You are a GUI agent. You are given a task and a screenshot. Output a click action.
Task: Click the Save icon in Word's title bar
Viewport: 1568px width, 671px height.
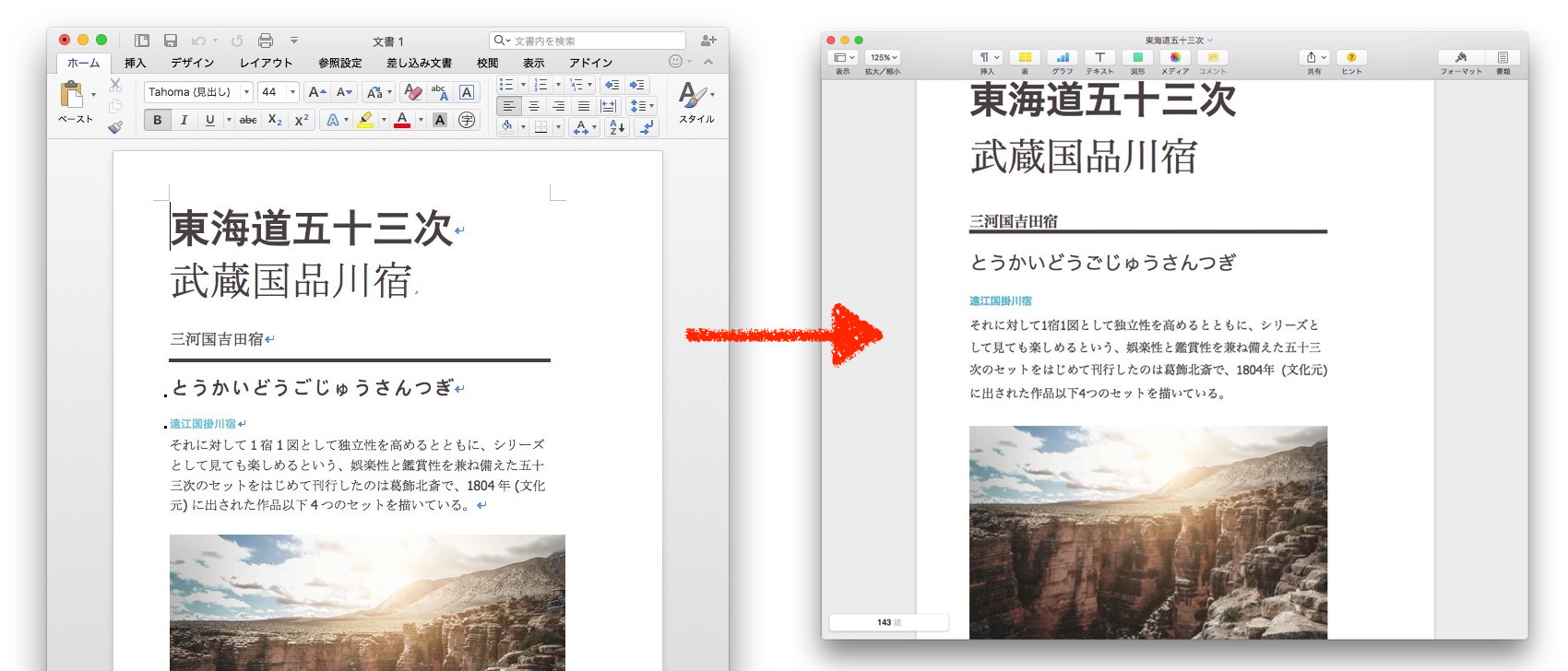point(171,41)
